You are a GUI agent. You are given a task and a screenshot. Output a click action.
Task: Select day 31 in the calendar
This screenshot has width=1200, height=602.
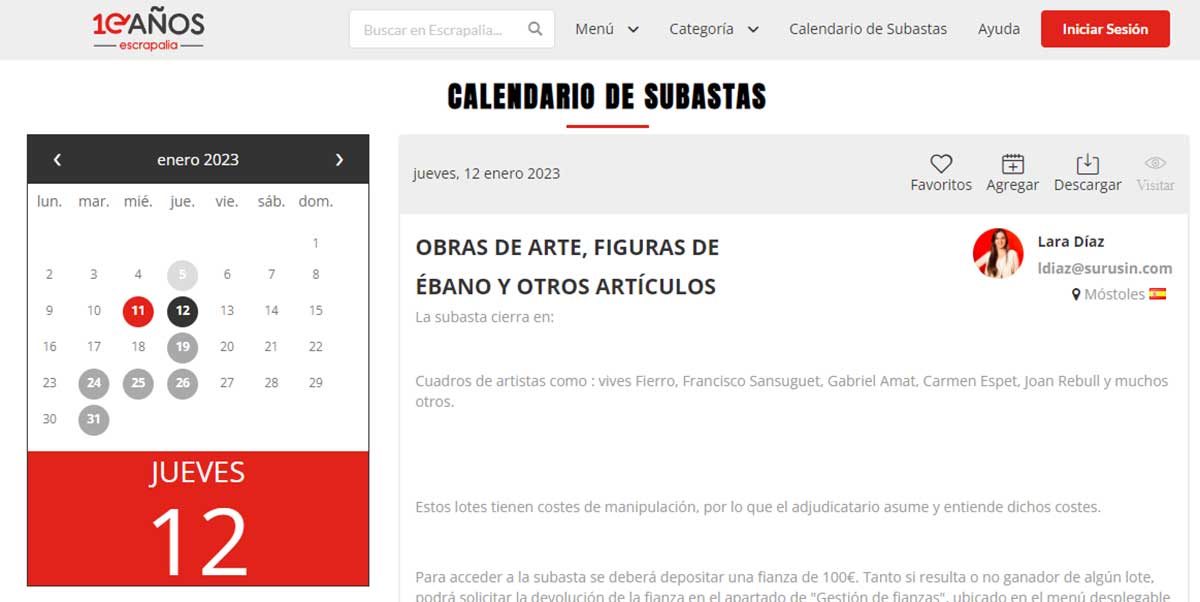93,419
